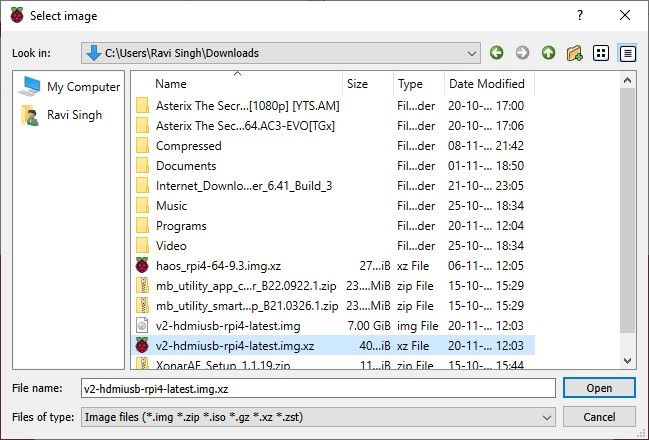649x440 pixels.
Task: Select the Programs folder name
Action: (x=181, y=226)
